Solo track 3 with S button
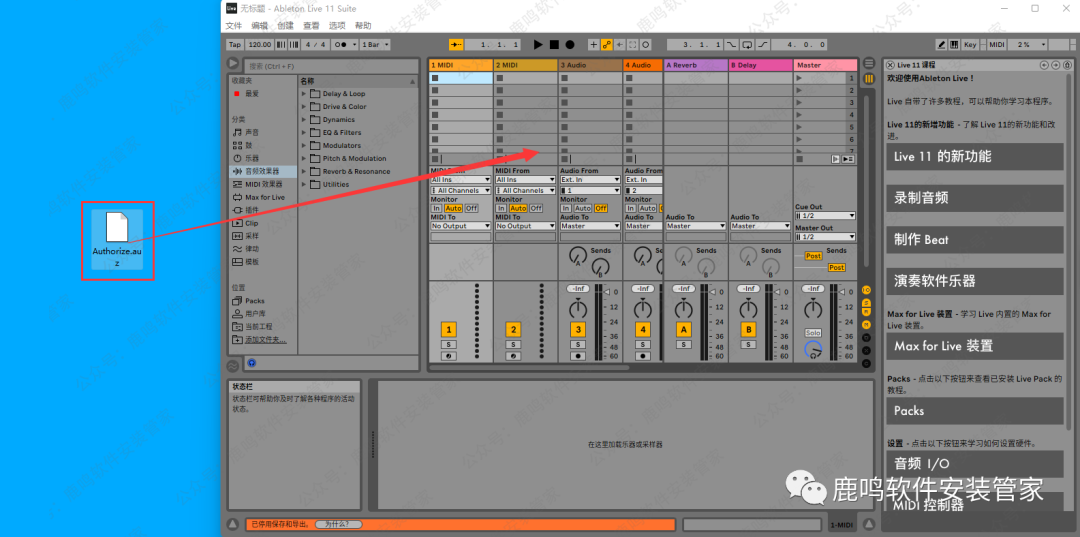The image size is (1080, 537). click(x=578, y=344)
